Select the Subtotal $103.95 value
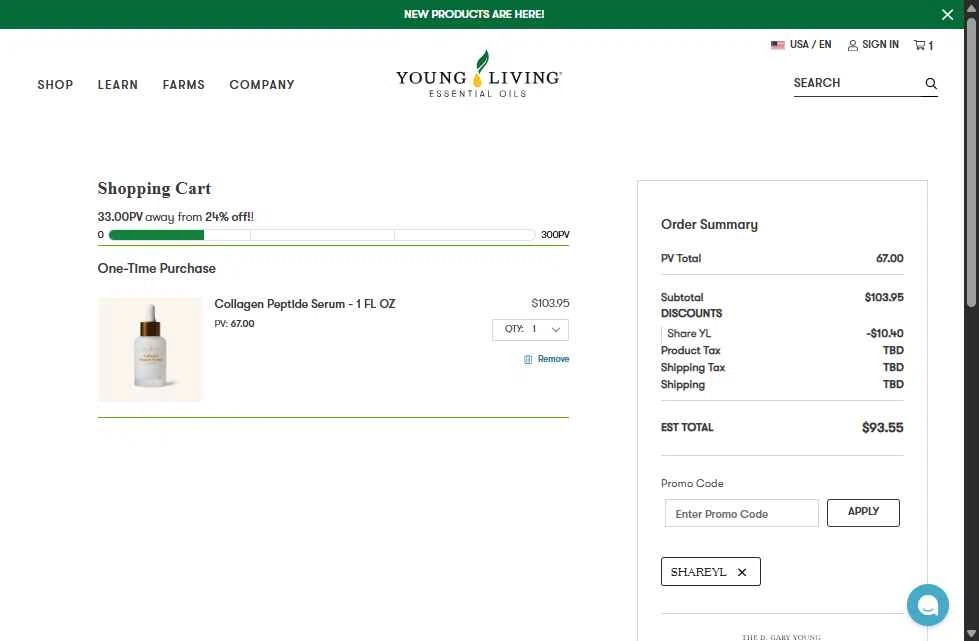Viewport: 979px width, 641px height. point(883,297)
